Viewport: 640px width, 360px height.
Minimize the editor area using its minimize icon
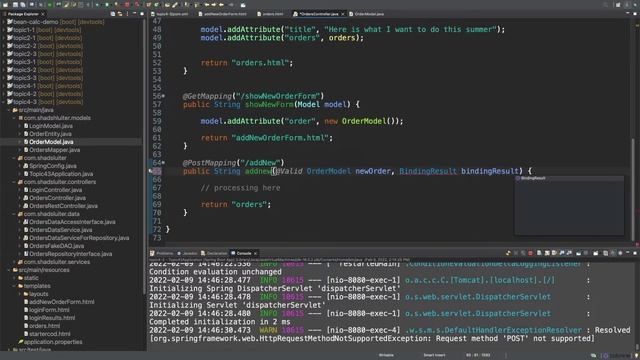627,14
